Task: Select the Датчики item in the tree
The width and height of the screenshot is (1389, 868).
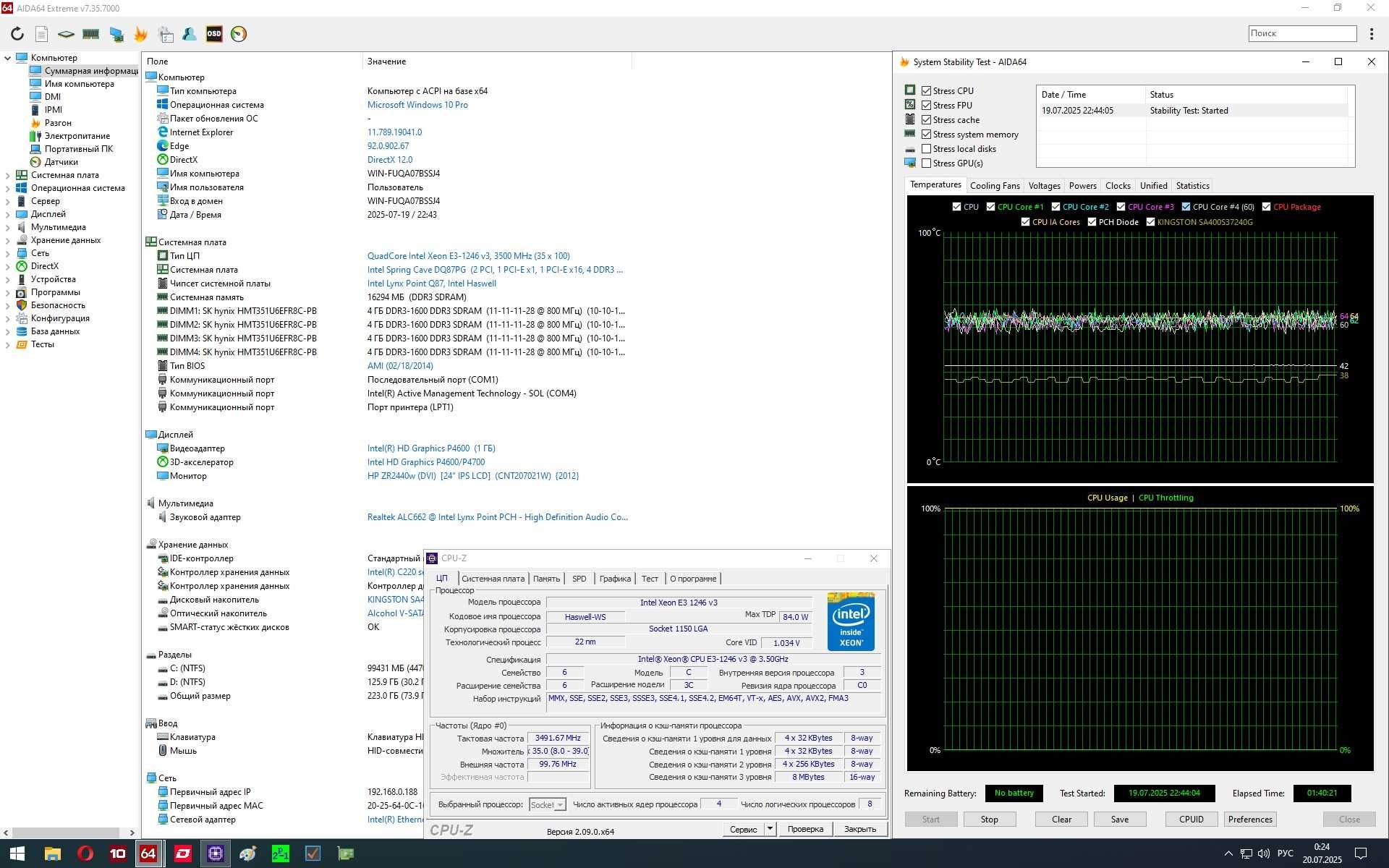Action: (61, 162)
